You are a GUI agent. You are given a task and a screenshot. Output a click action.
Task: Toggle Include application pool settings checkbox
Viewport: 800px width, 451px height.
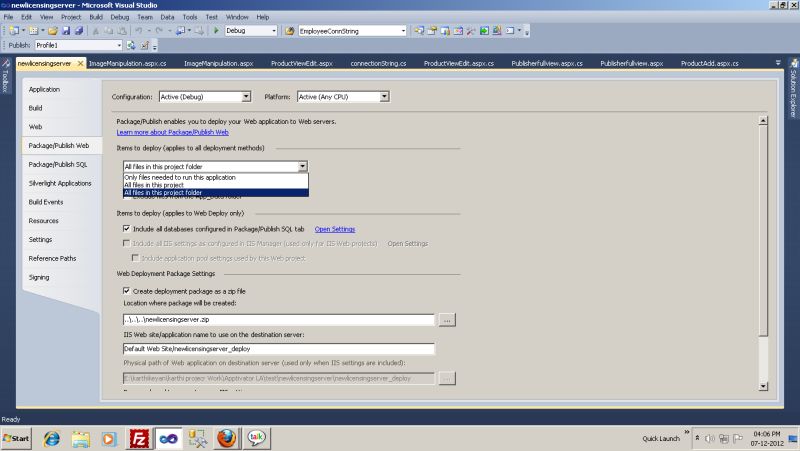[x=135, y=258]
